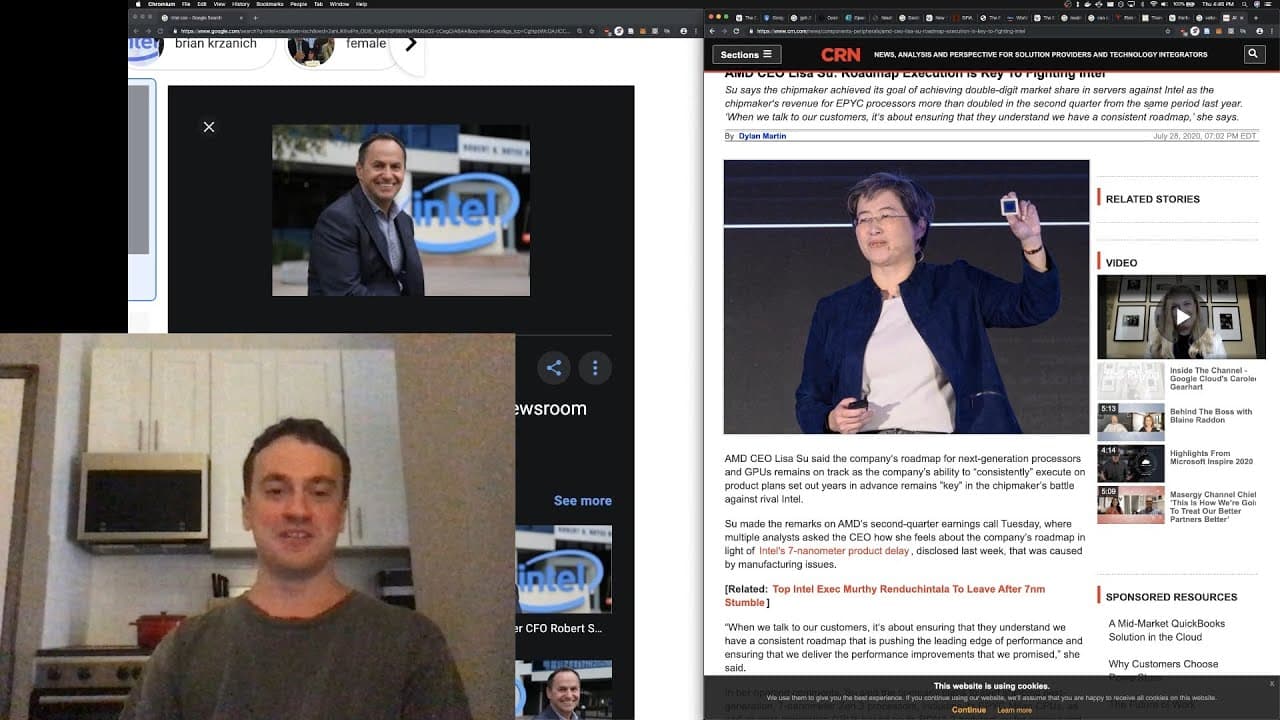Screen dimensions: 1280x720
Task: Open the large Intel CEO preview image
Action: click(x=401, y=210)
